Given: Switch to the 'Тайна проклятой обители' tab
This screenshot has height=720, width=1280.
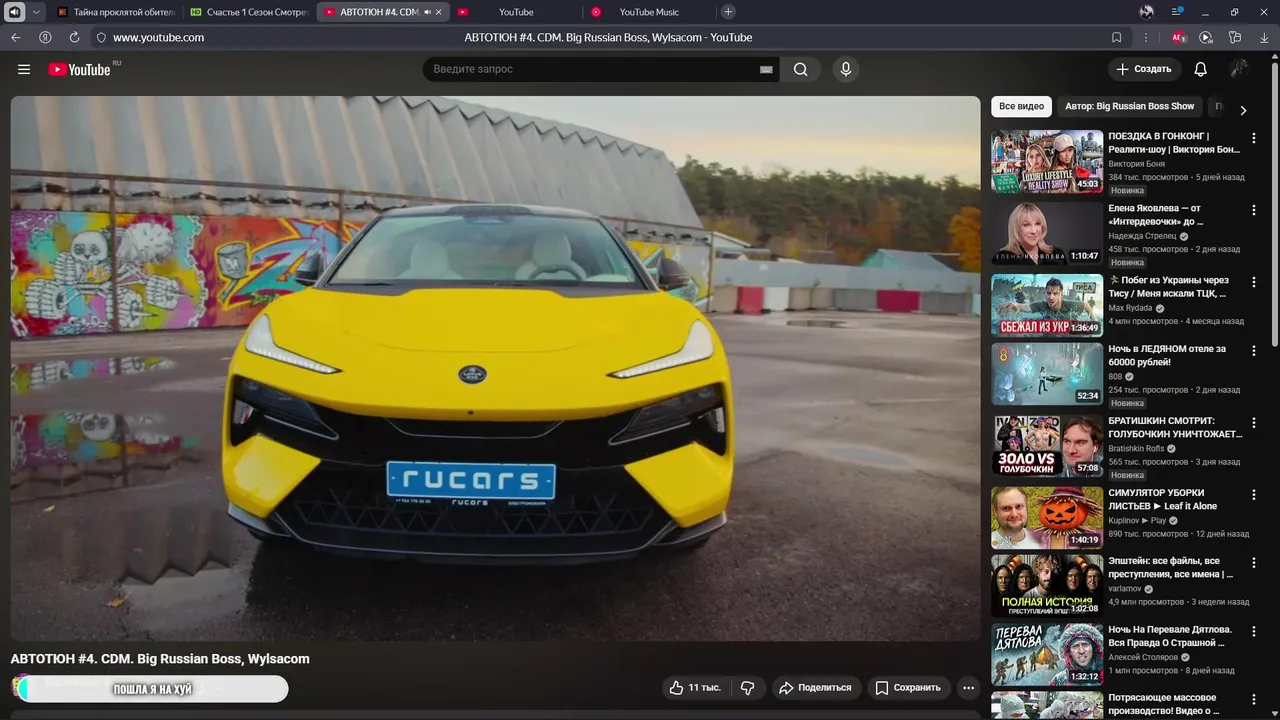Looking at the screenshot, I should click(x=115, y=12).
